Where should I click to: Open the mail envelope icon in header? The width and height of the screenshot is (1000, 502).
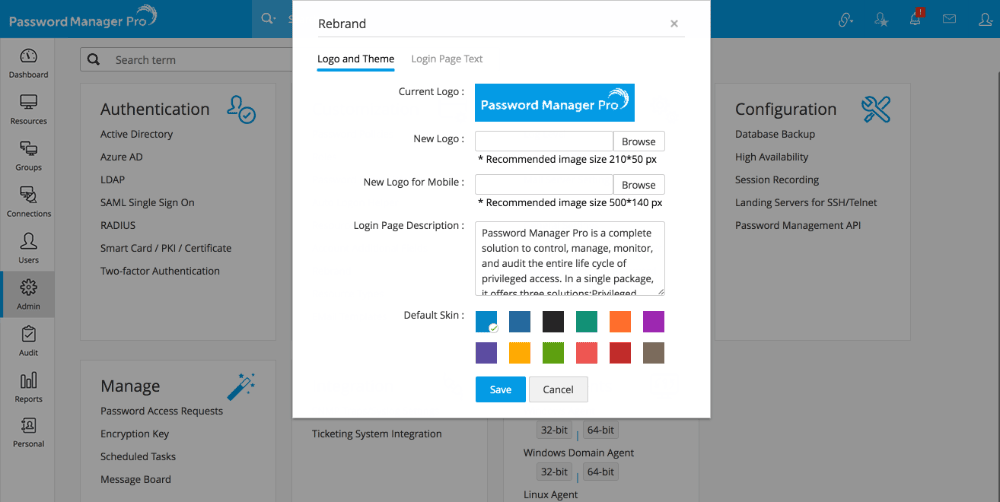[x=949, y=19]
